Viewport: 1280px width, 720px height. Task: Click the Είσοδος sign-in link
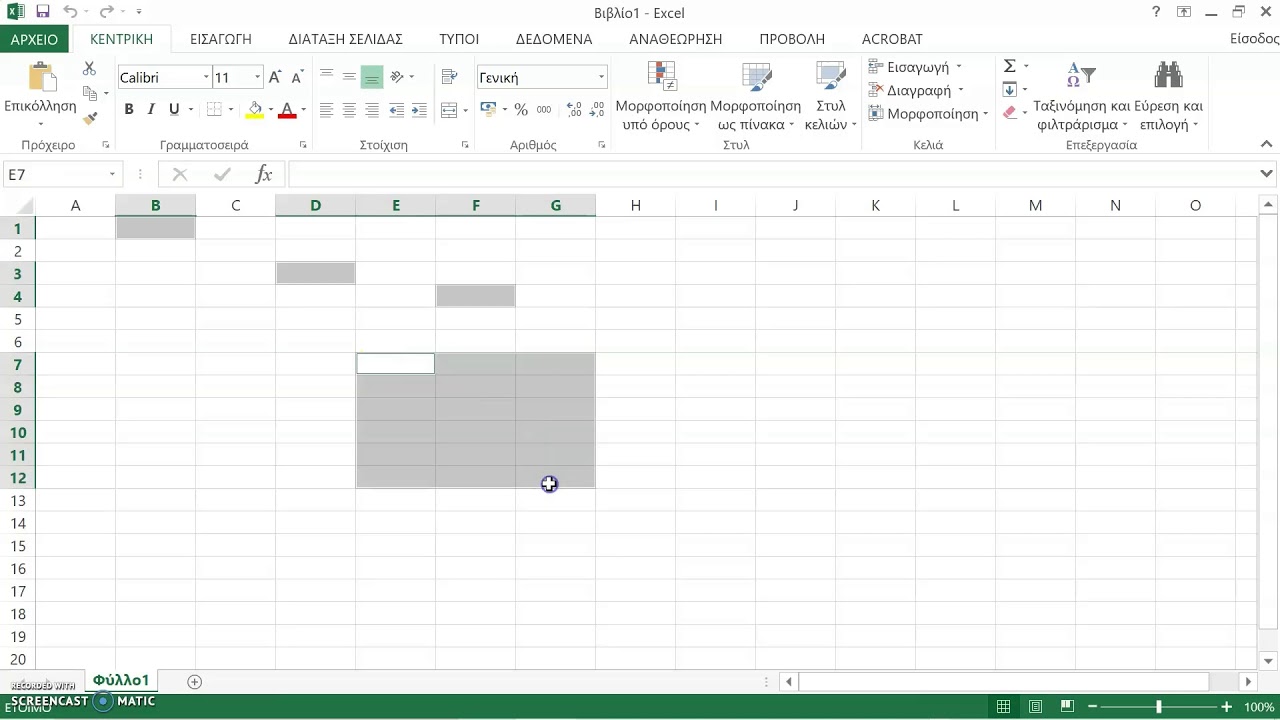[1255, 39]
